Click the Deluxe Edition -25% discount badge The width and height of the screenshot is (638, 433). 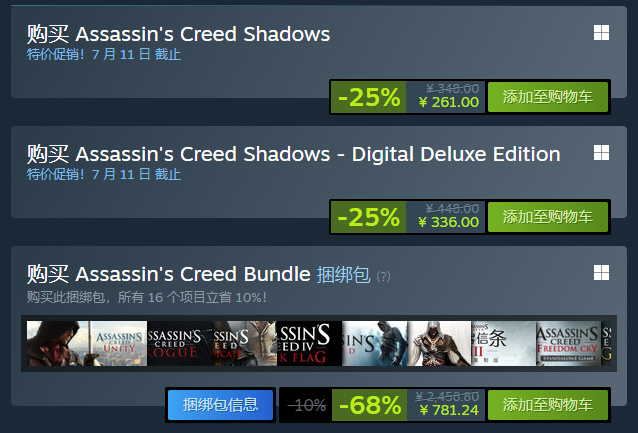point(368,217)
